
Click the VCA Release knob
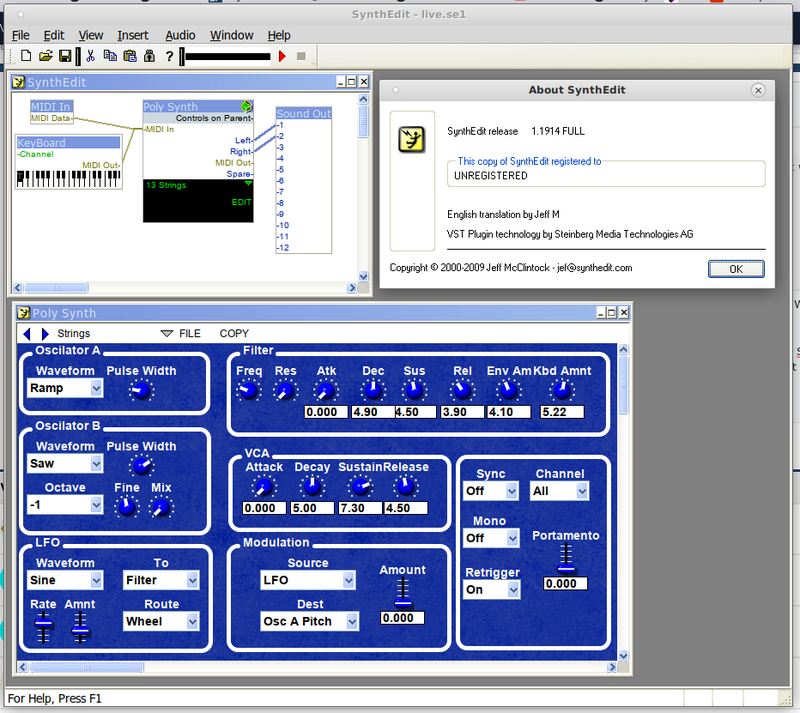(406, 487)
